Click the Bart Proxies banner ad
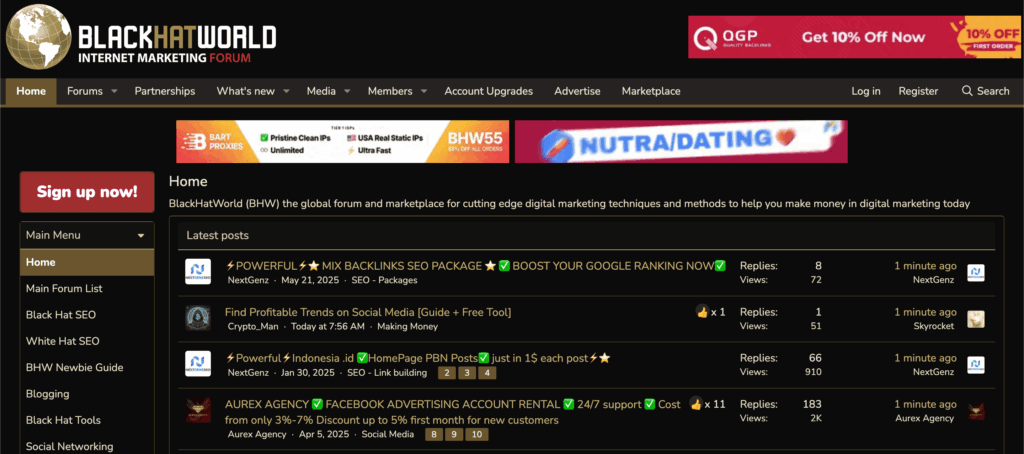 [343, 141]
